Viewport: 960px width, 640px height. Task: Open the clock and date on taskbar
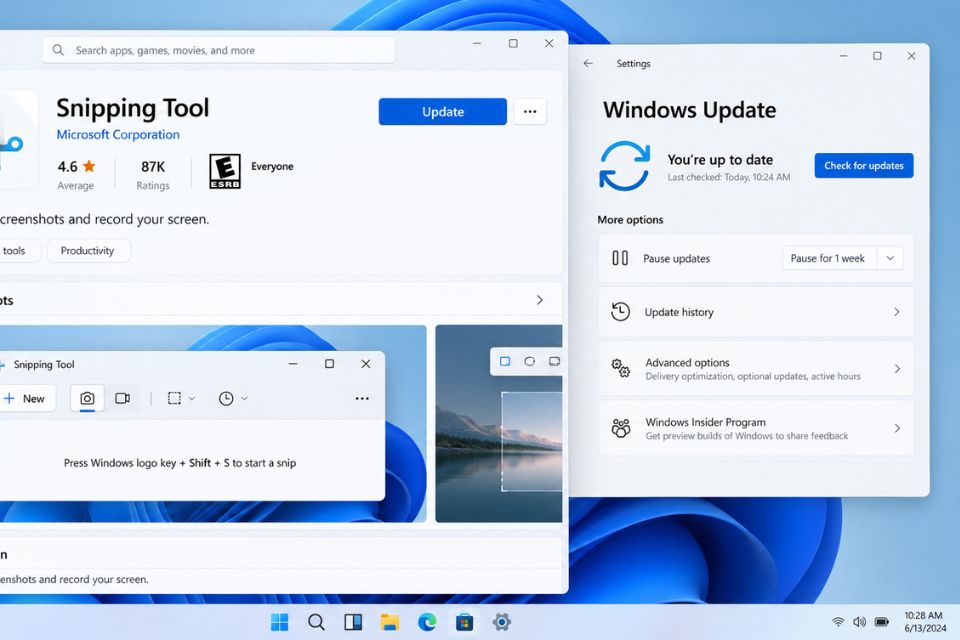tap(924, 622)
